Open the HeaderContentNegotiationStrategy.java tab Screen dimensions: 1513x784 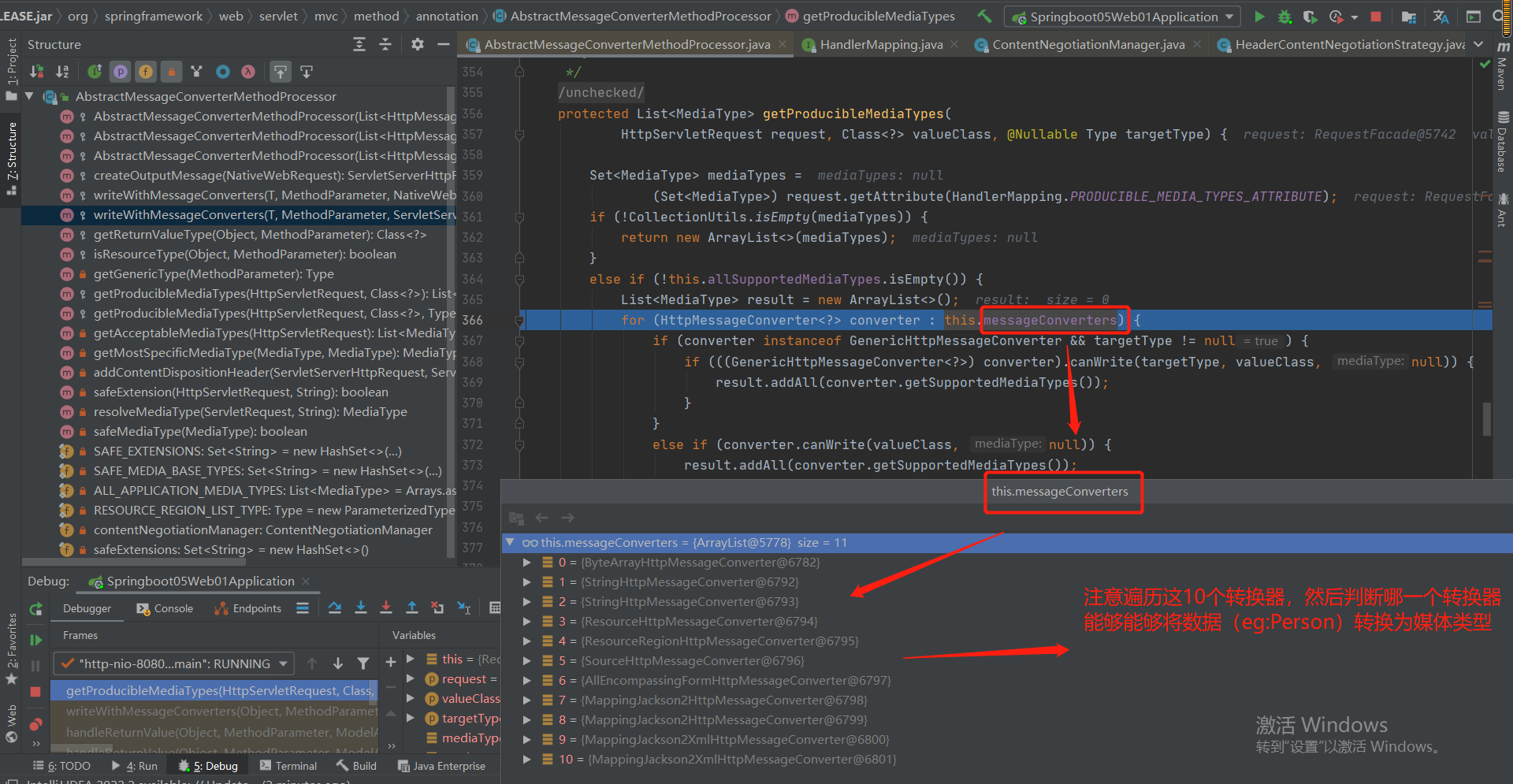[1349, 45]
